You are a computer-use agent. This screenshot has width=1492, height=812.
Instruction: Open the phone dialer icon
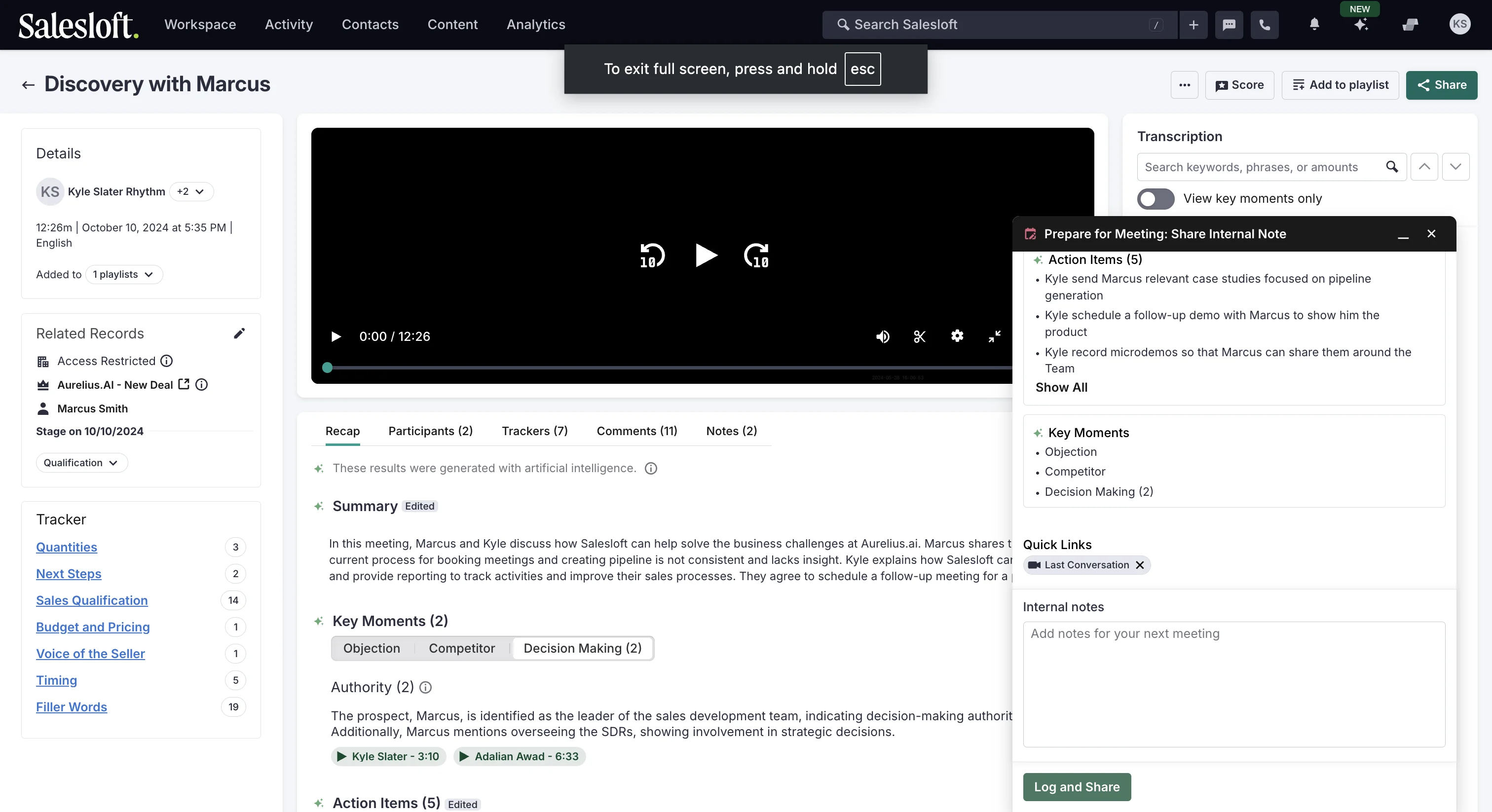[1265, 24]
